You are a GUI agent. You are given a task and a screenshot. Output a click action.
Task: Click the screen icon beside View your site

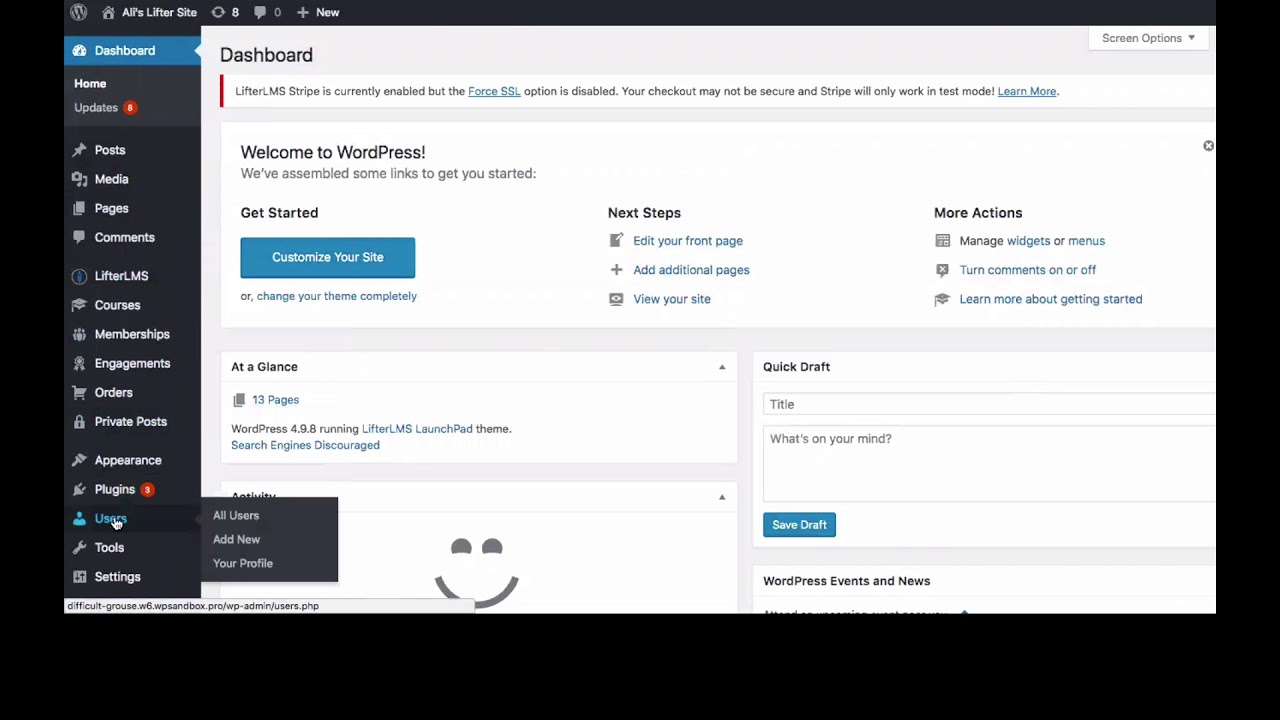pos(616,299)
